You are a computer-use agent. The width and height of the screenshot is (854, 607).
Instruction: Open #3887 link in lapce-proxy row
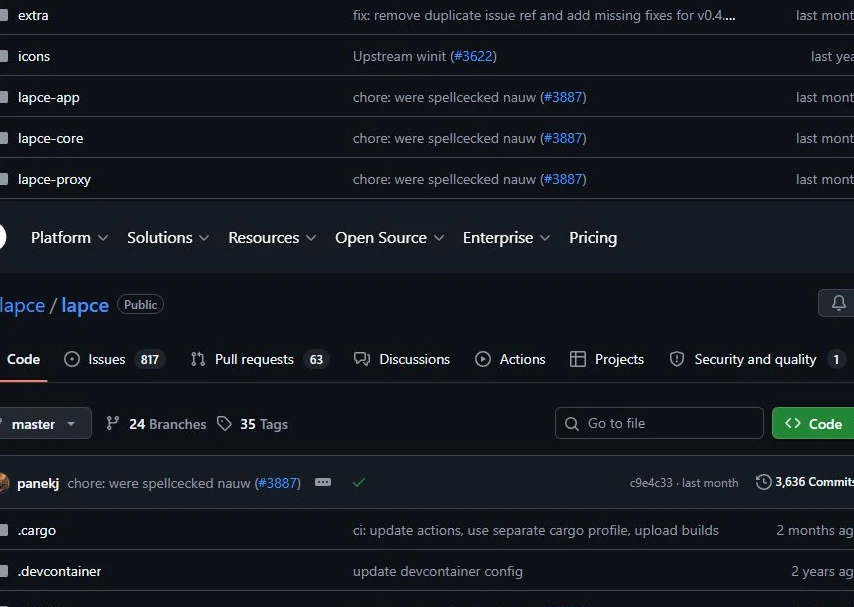[563, 179]
